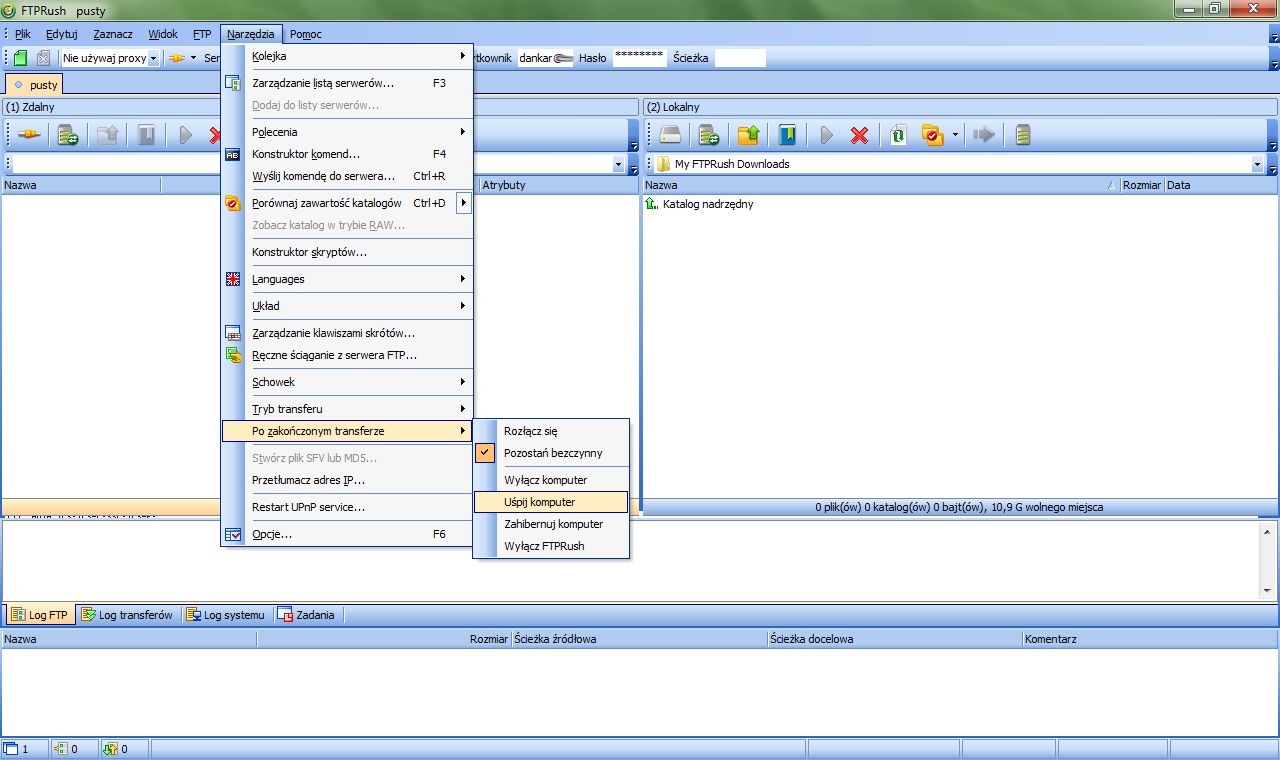The width and height of the screenshot is (1280, 760).
Task: Open the remote path dropdown arrow
Action: click(619, 164)
